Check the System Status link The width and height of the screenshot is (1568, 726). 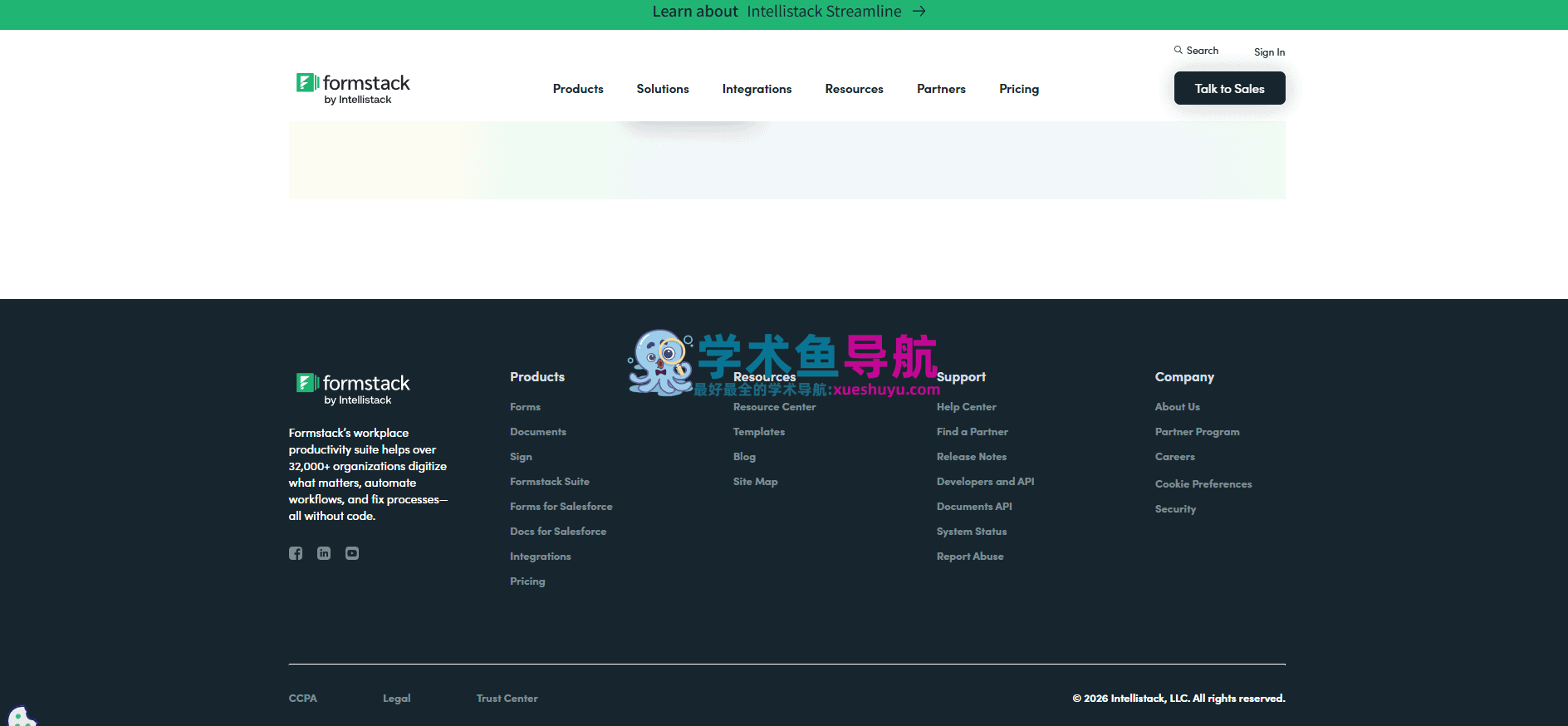click(972, 532)
